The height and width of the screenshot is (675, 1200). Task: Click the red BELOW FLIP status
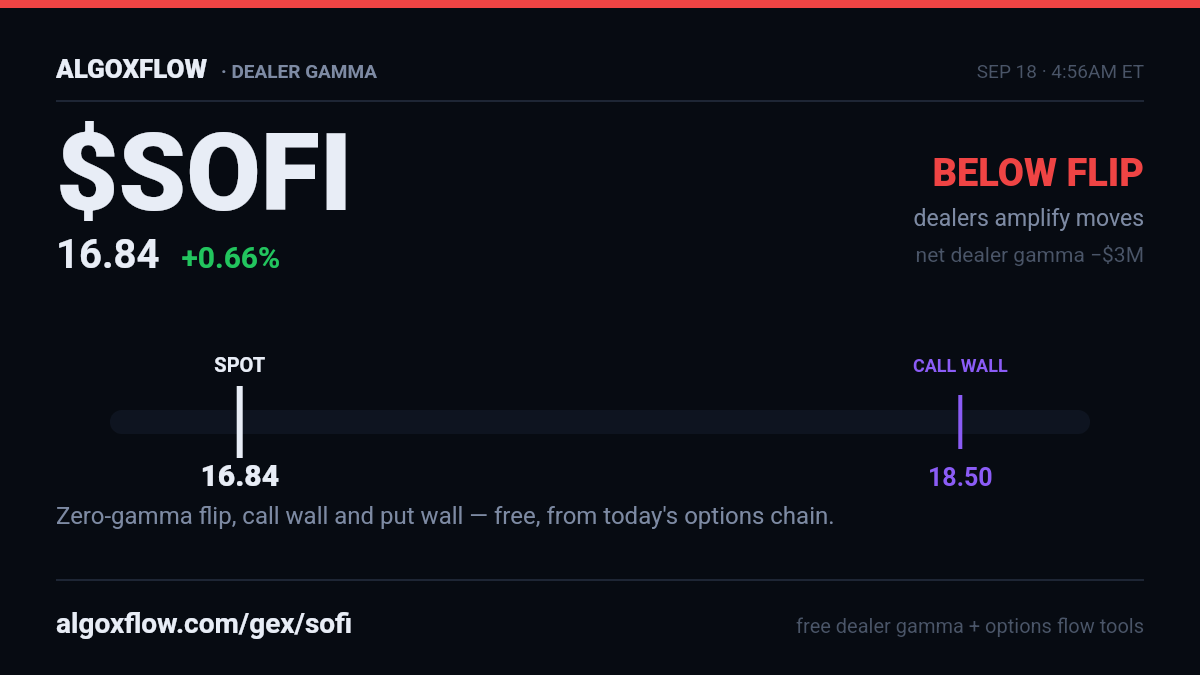click(1038, 173)
